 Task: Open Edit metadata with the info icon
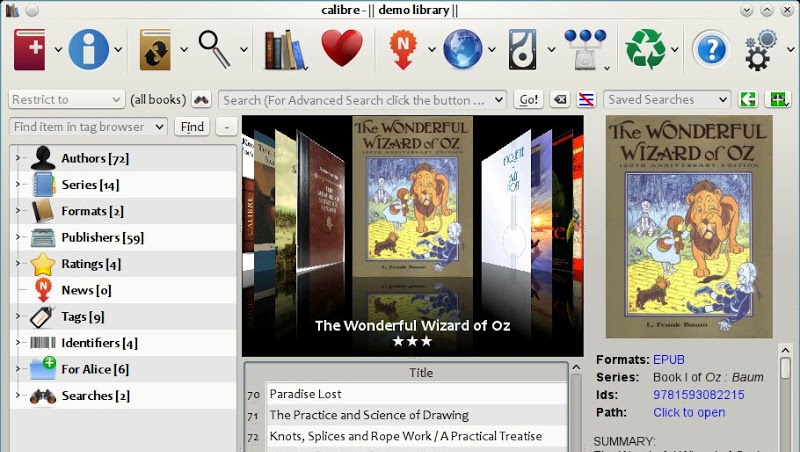89,49
